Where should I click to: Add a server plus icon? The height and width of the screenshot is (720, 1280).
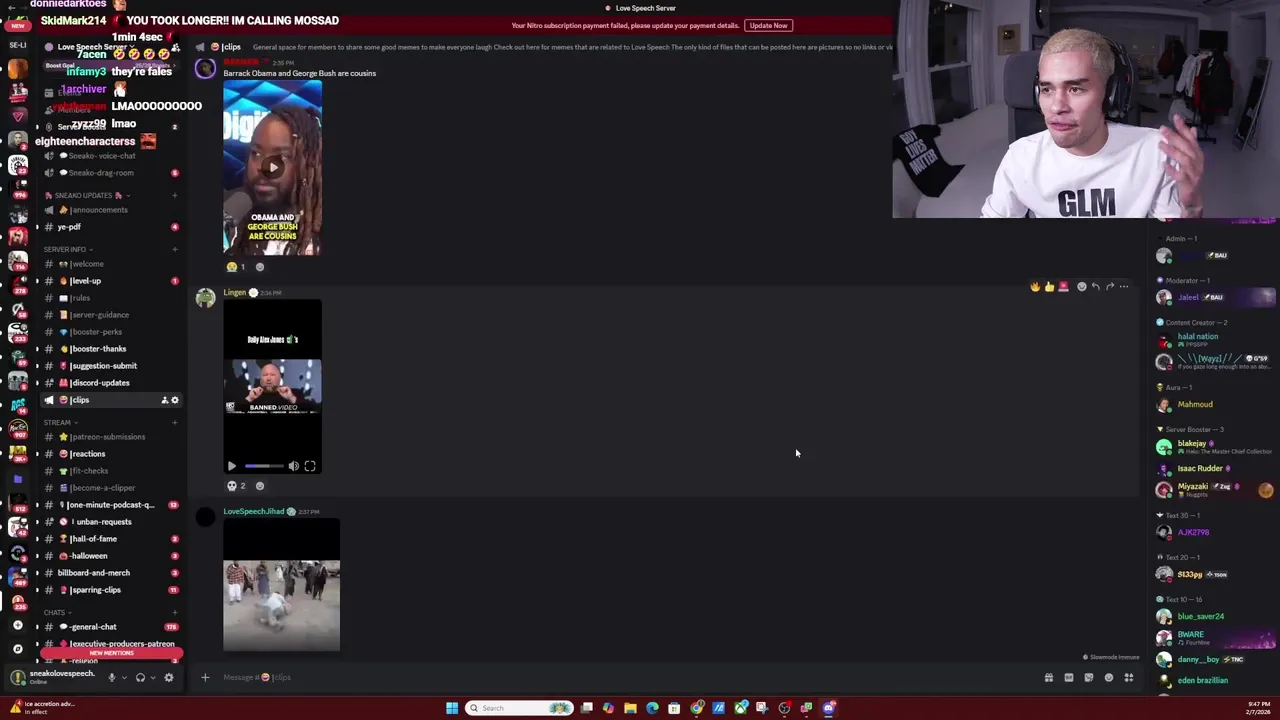18,625
